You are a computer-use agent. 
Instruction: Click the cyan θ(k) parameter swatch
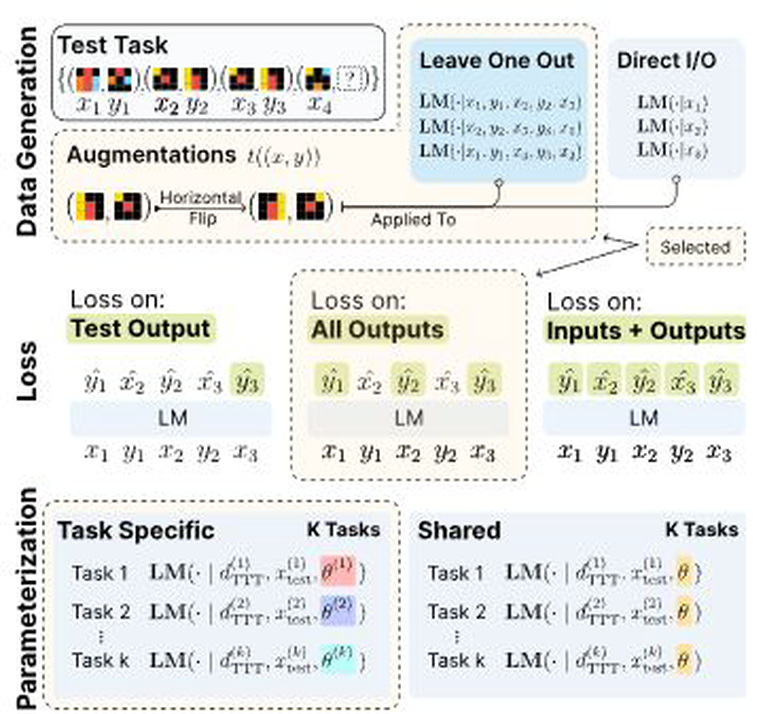point(338,659)
